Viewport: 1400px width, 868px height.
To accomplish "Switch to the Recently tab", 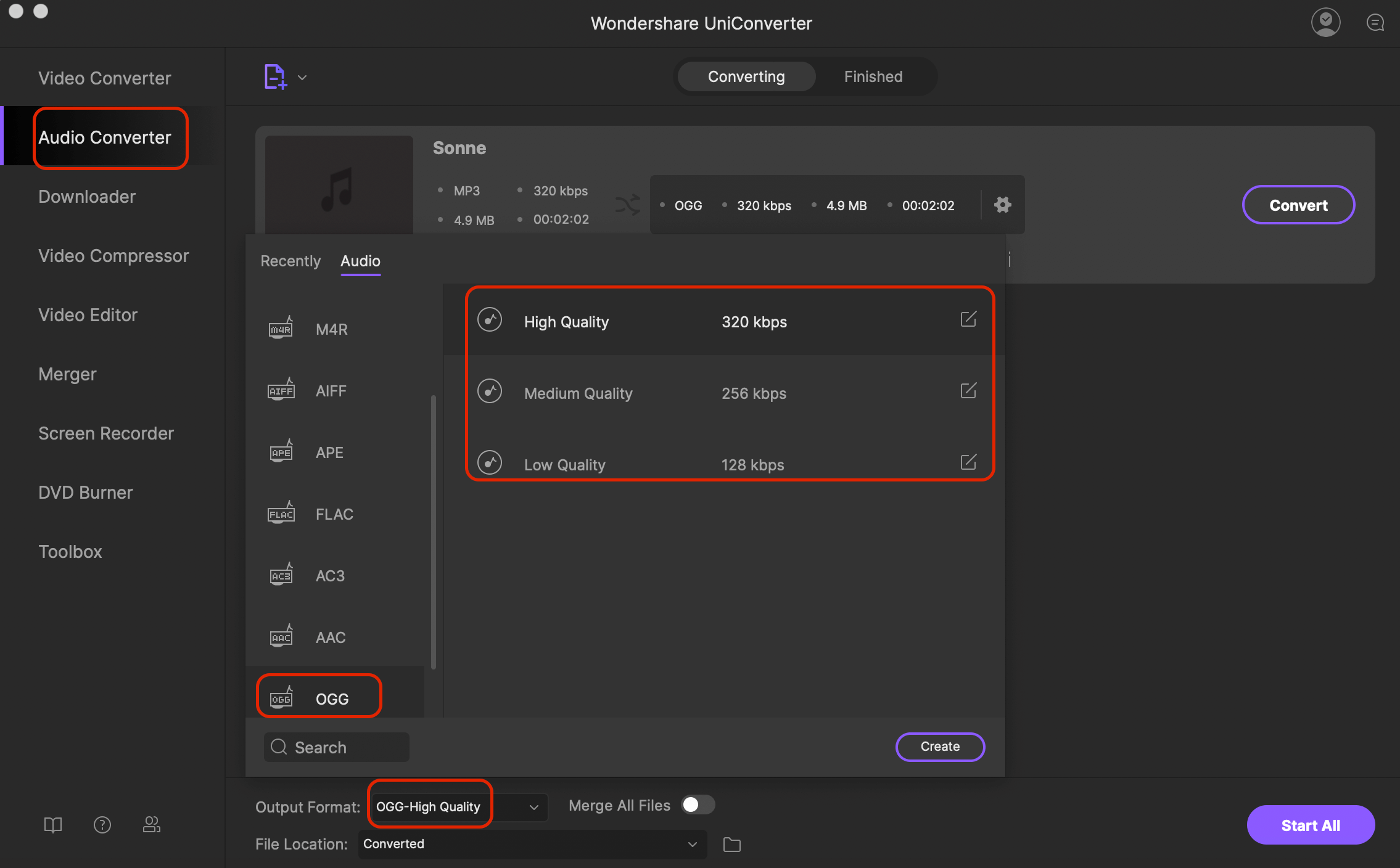I will [x=290, y=260].
